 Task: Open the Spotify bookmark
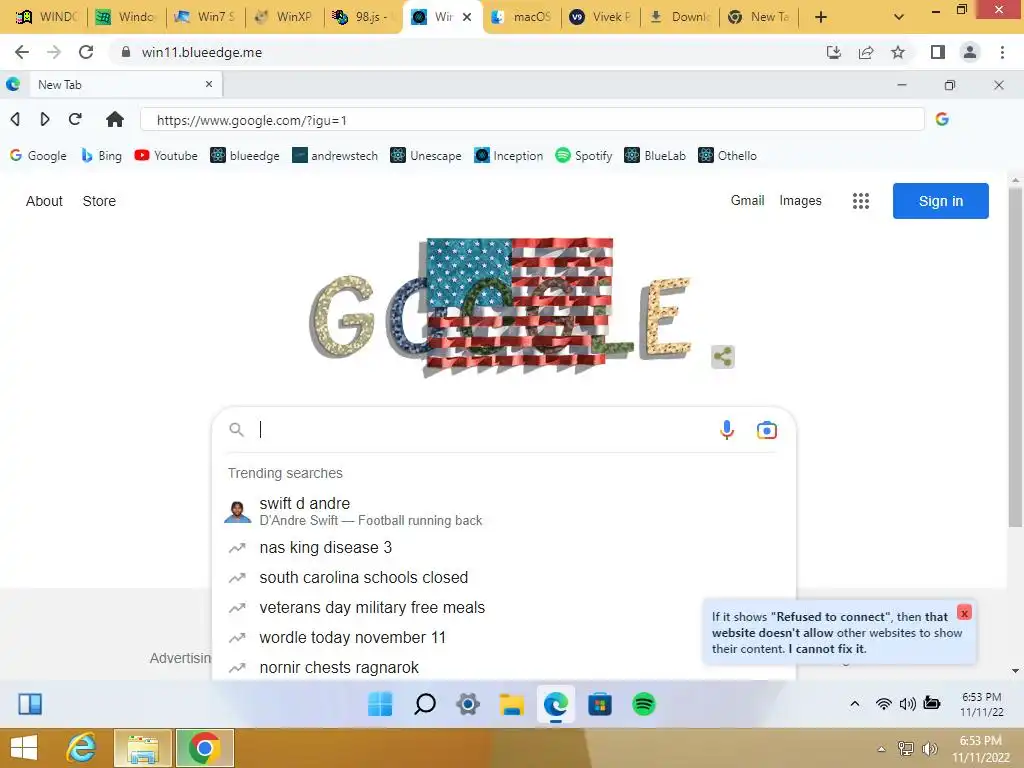pos(583,155)
